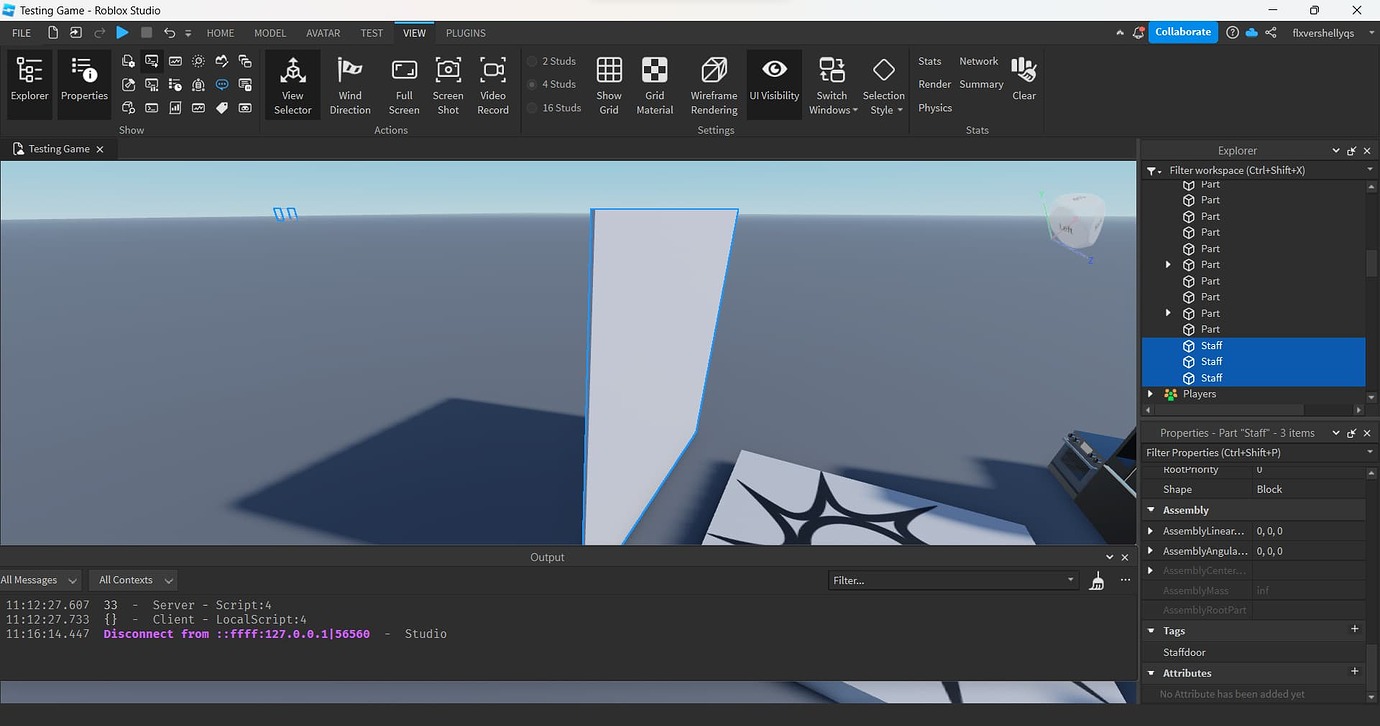Switch to the MODEL ribbon tab

pyautogui.click(x=270, y=33)
